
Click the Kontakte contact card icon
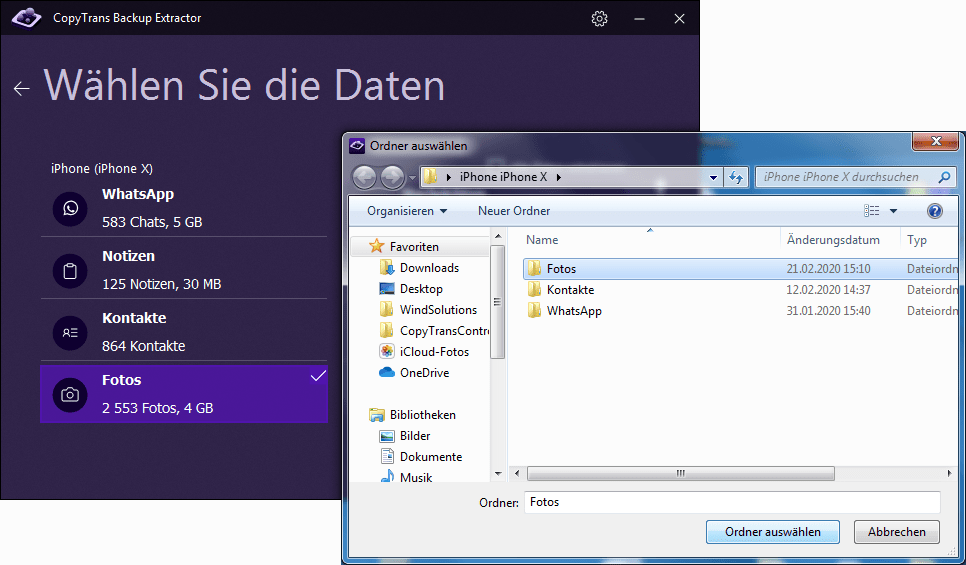(70, 333)
